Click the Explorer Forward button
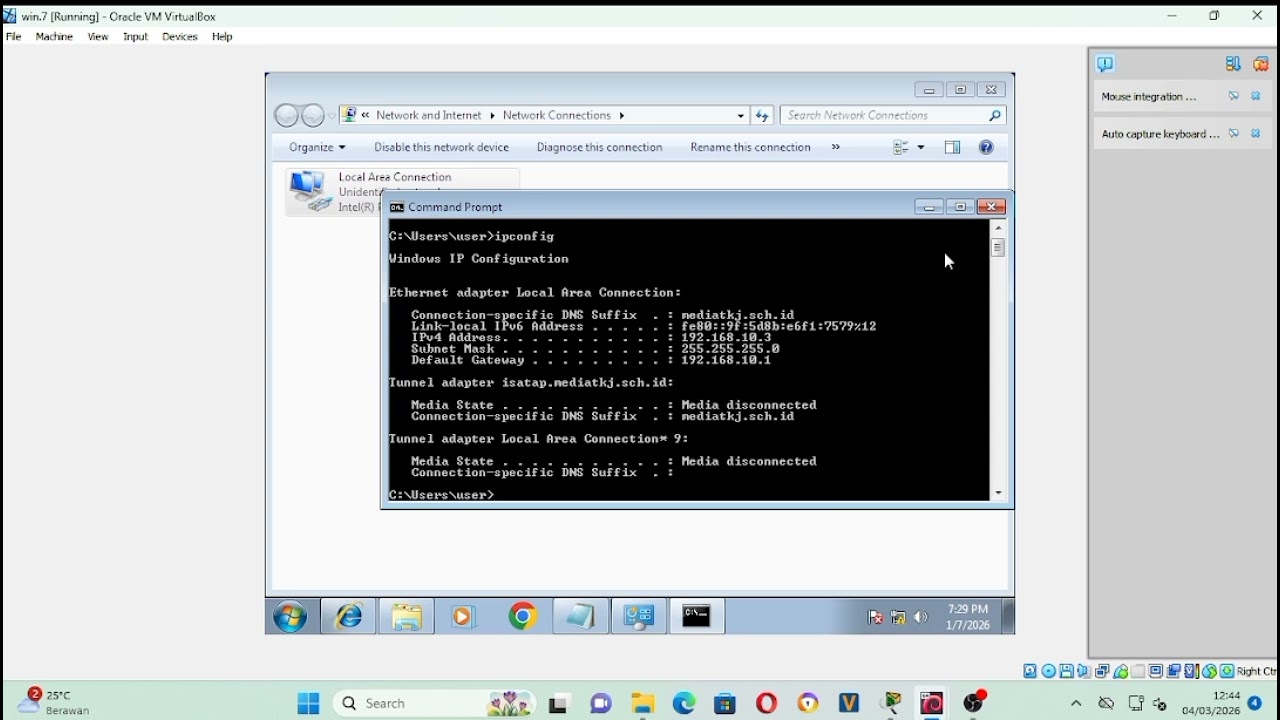This screenshot has width=1280, height=720. (313, 116)
